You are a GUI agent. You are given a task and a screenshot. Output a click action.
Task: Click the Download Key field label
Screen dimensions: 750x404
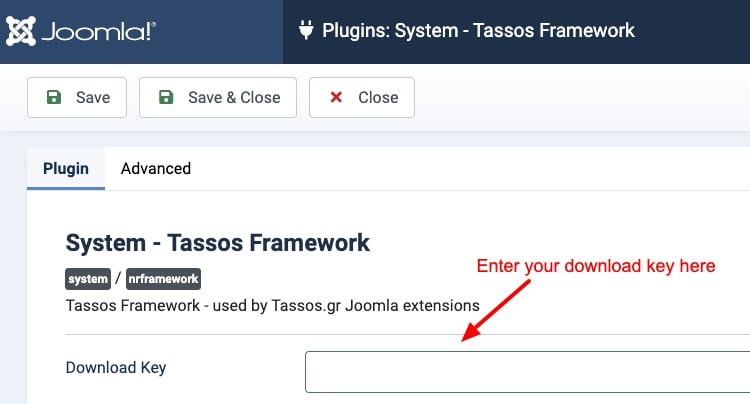(116, 368)
